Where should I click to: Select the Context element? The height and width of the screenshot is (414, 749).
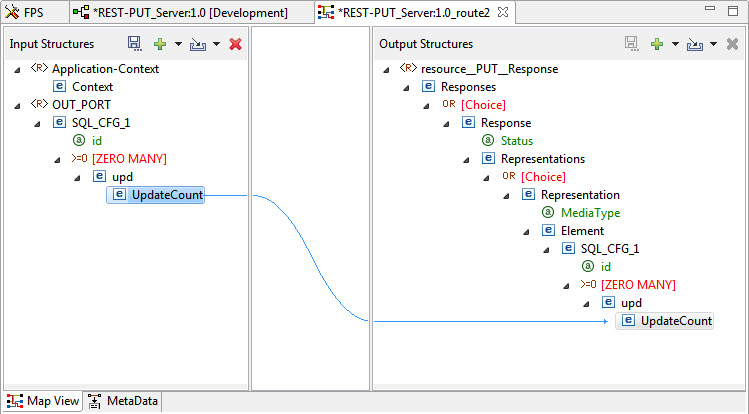coord(92,87)
